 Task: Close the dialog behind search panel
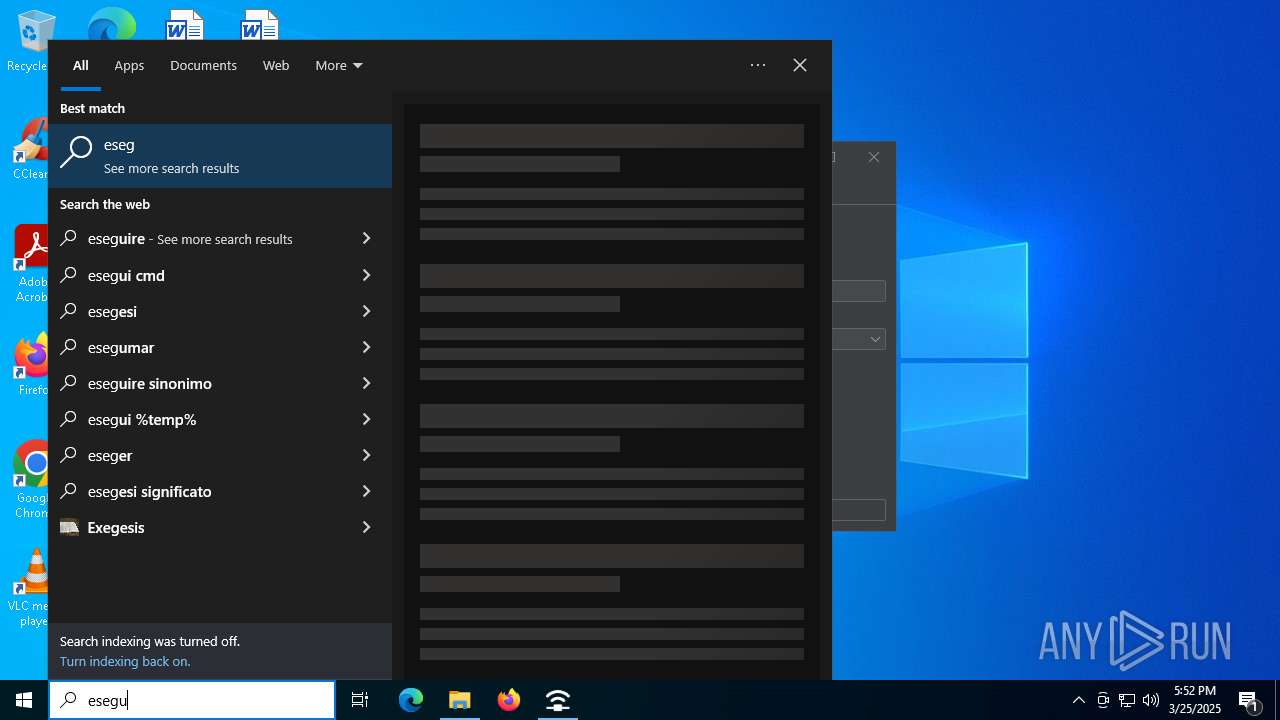click(x=874, y=157)
